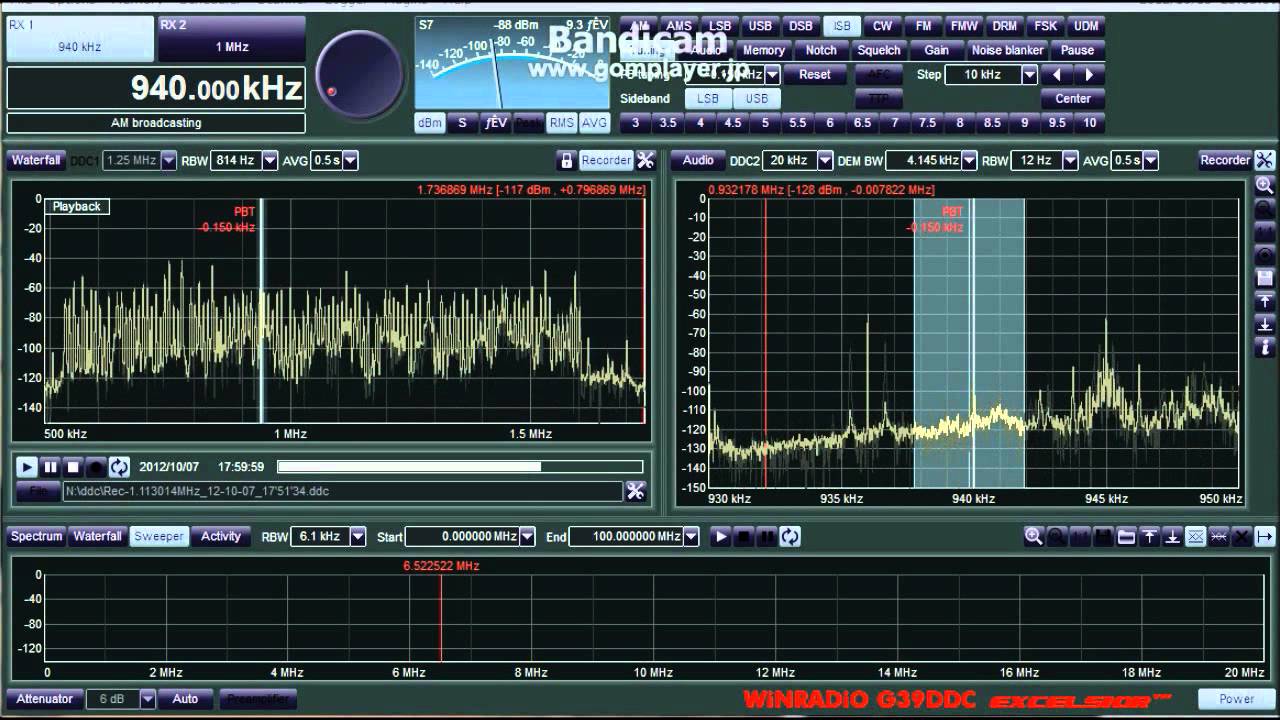Screen dimensions: 1280x720
Task: Open DDC2 spectrum settings tools icon
Action: (1265, 160)
